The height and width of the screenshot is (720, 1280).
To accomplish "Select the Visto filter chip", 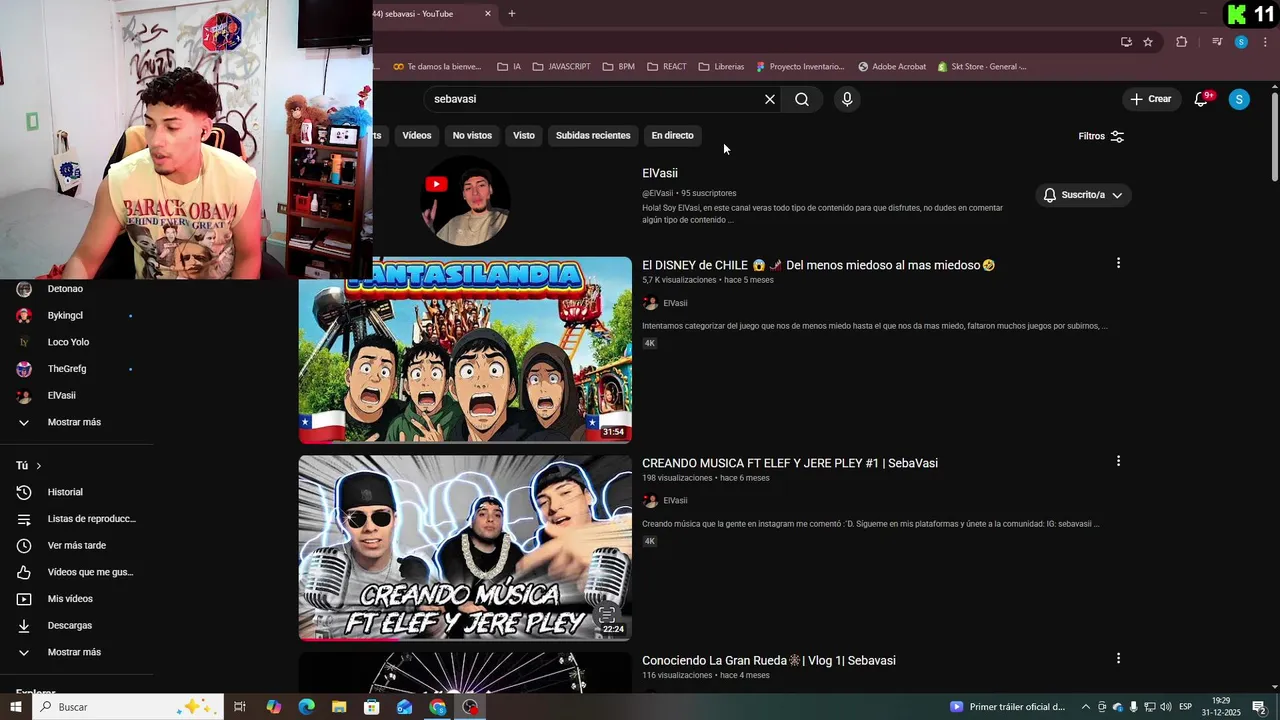I will 524,136.
